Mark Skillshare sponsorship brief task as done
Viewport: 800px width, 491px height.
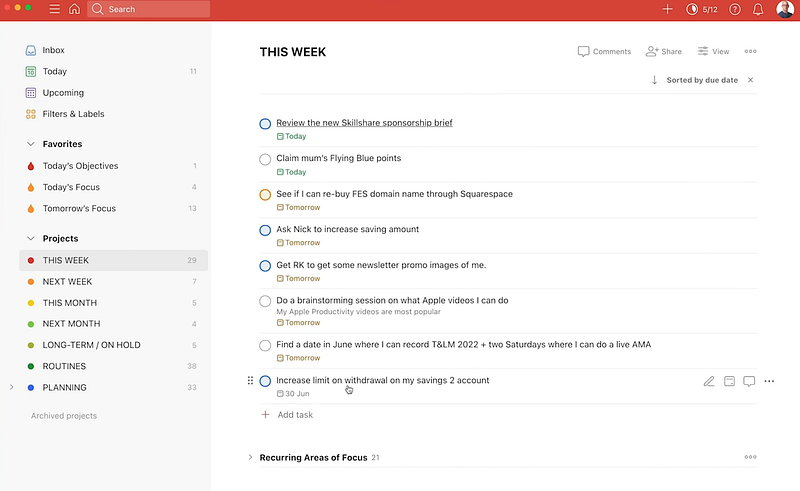(x=265, y=124)
